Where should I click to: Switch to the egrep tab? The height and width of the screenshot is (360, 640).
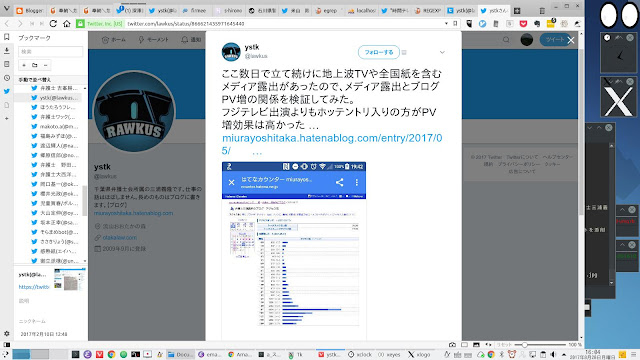[328, 11]
